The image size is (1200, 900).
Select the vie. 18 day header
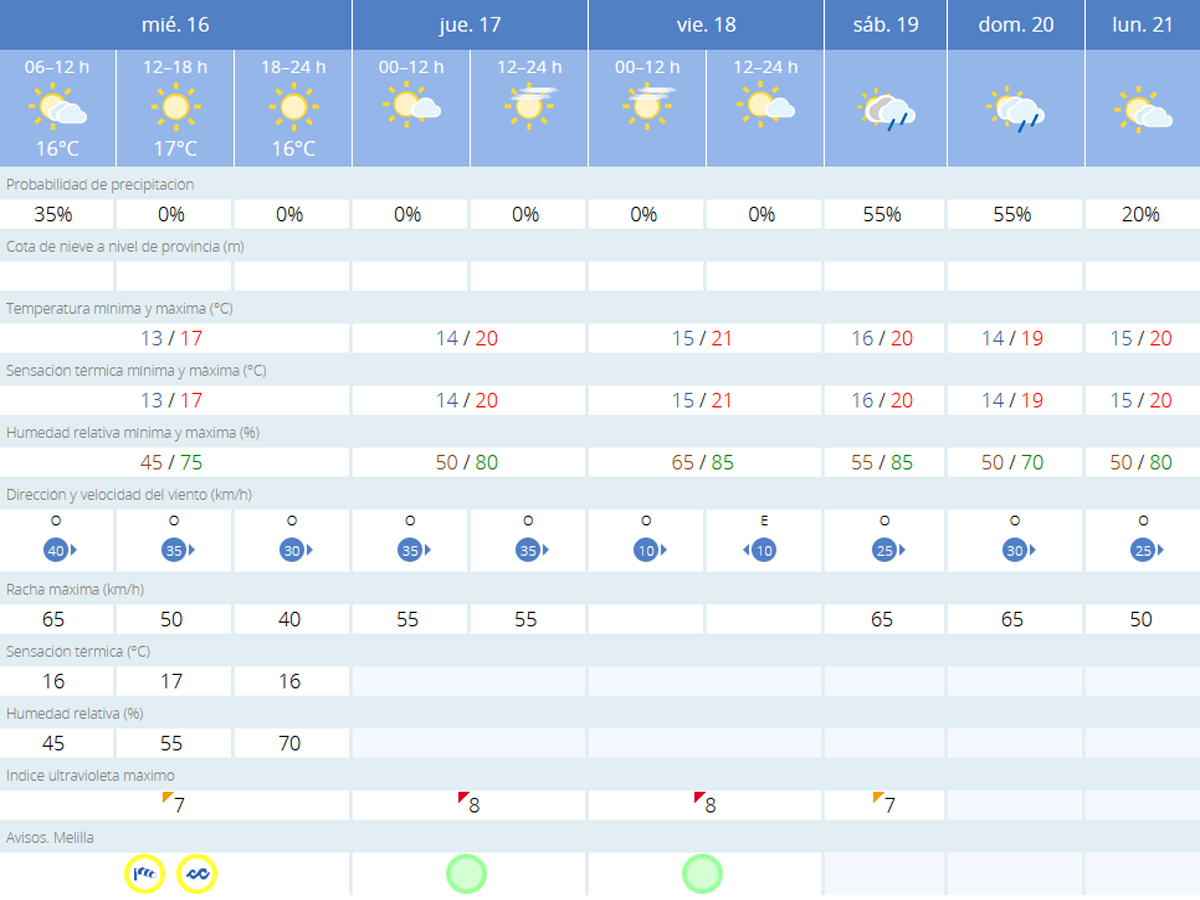pos(706,24)
